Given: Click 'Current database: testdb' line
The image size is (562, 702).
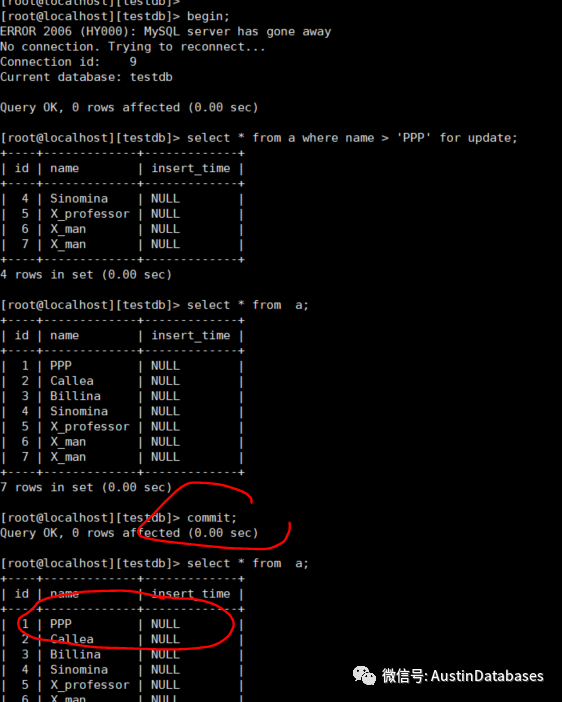Looking at the screenshot, I should (86, 77).
